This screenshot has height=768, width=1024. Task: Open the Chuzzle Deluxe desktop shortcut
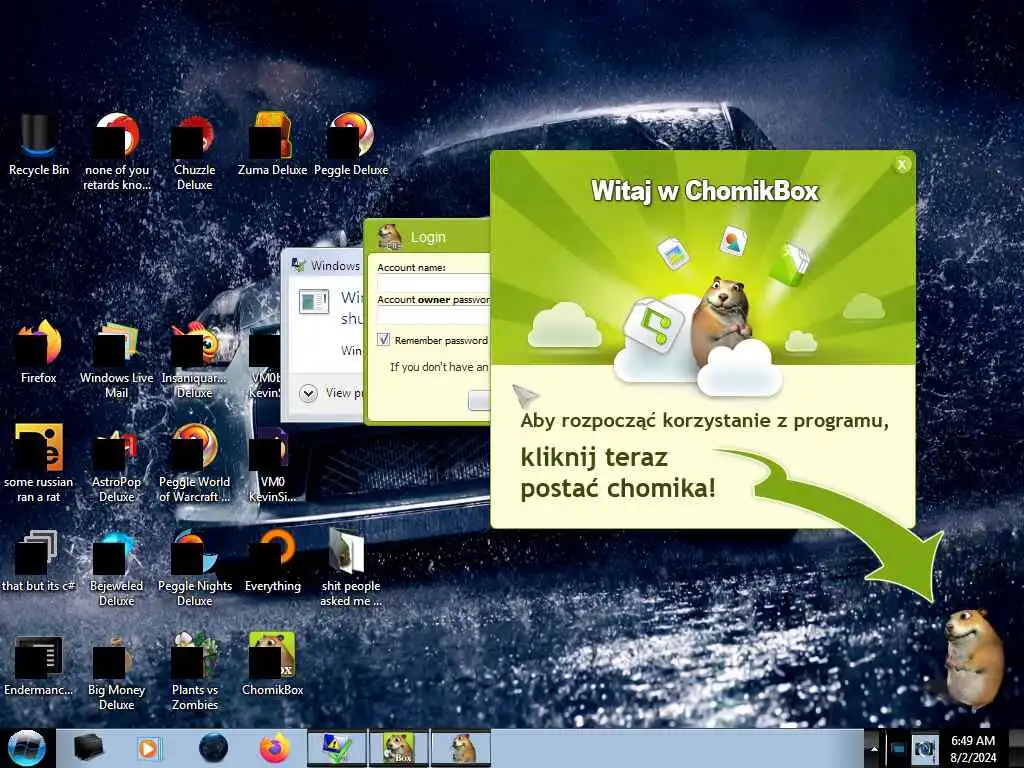click(x=194, y=152)
